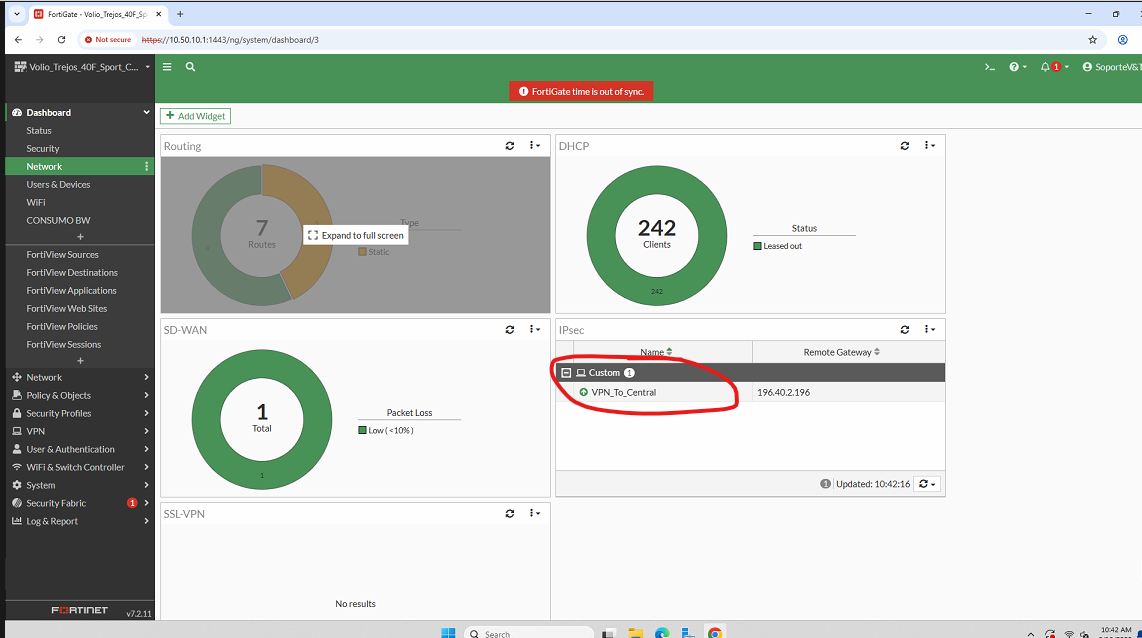This screenshot has width=1142, height=638.
Task: Click the Leased out legend swatch
Action: 757,246
